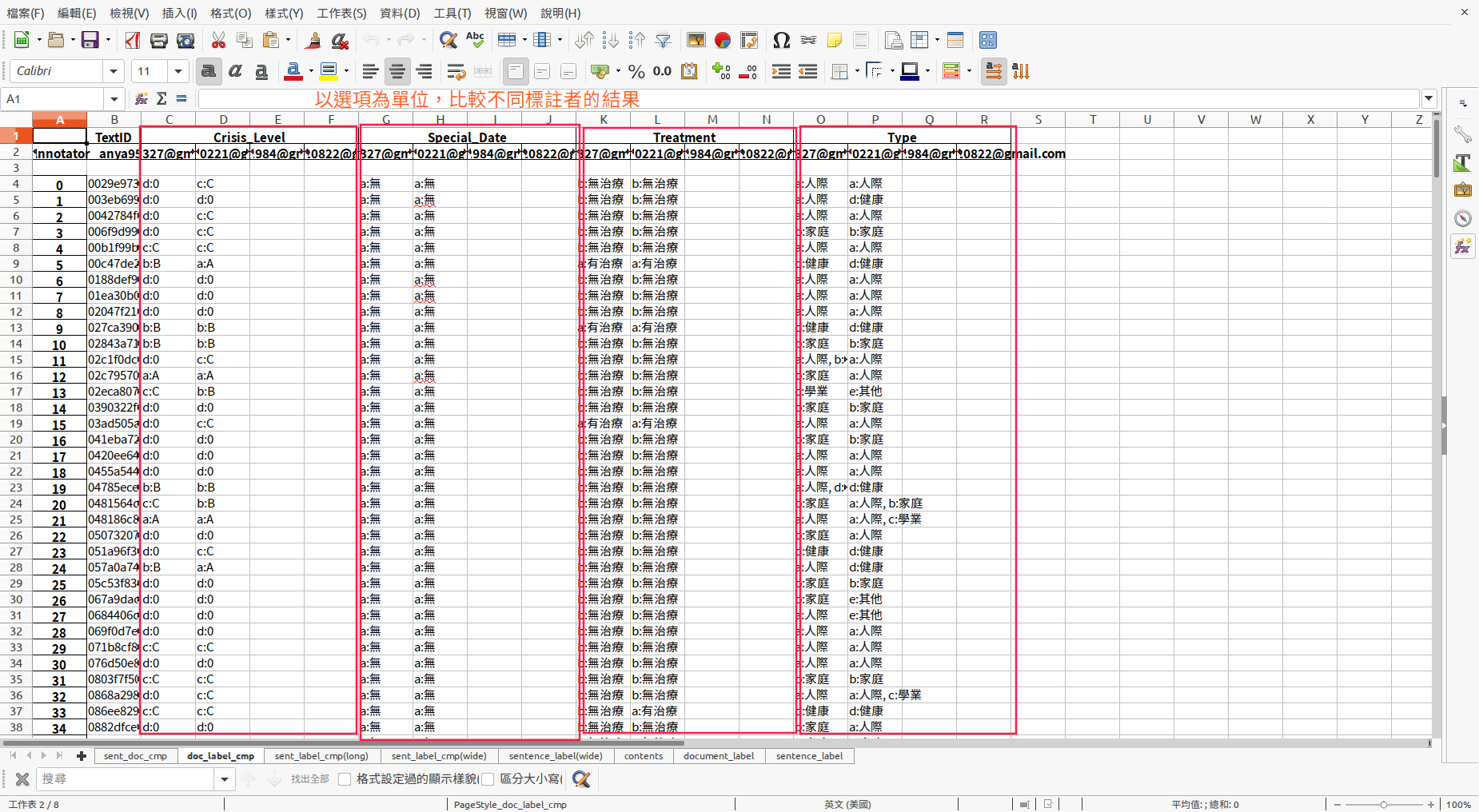
Task: Cut selection with scissors icon
Action: (218, 40)
